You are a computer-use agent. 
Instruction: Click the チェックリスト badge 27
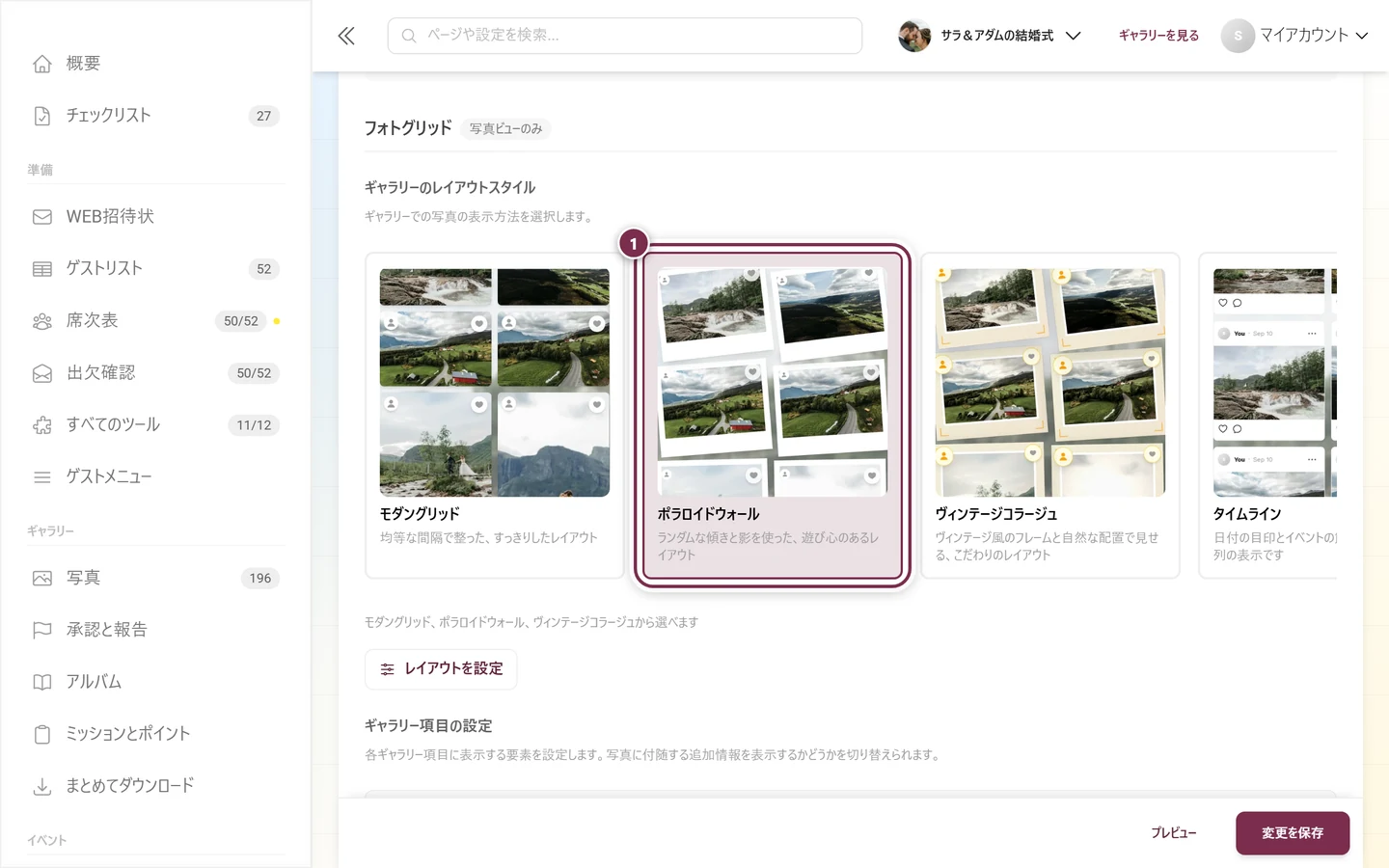264,116
